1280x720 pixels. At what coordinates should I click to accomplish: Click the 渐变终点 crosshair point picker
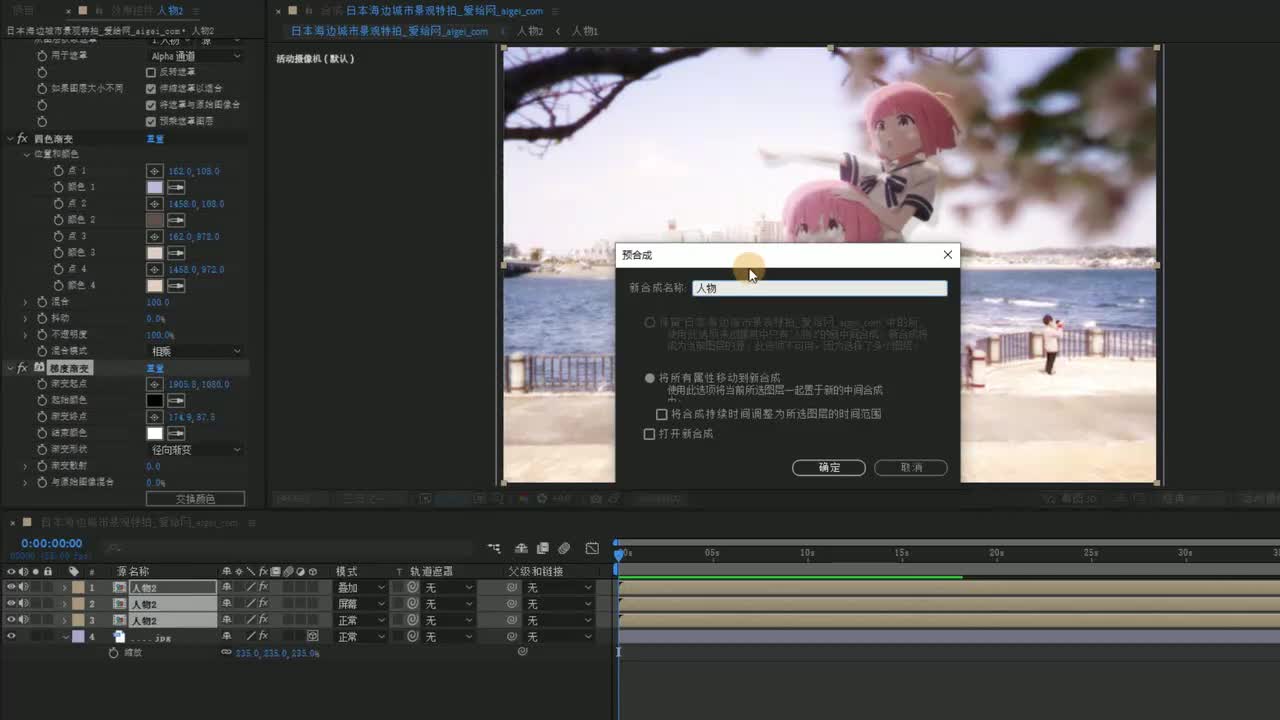point(155,417)
